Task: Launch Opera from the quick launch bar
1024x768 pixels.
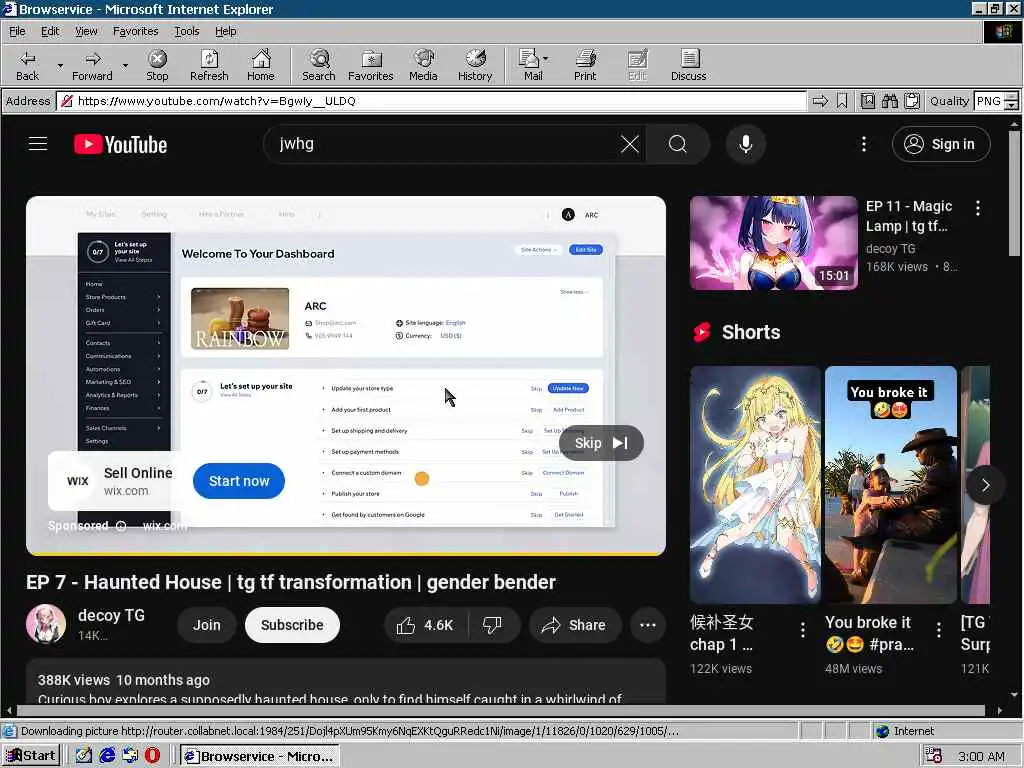Action: tap(152, 756)
